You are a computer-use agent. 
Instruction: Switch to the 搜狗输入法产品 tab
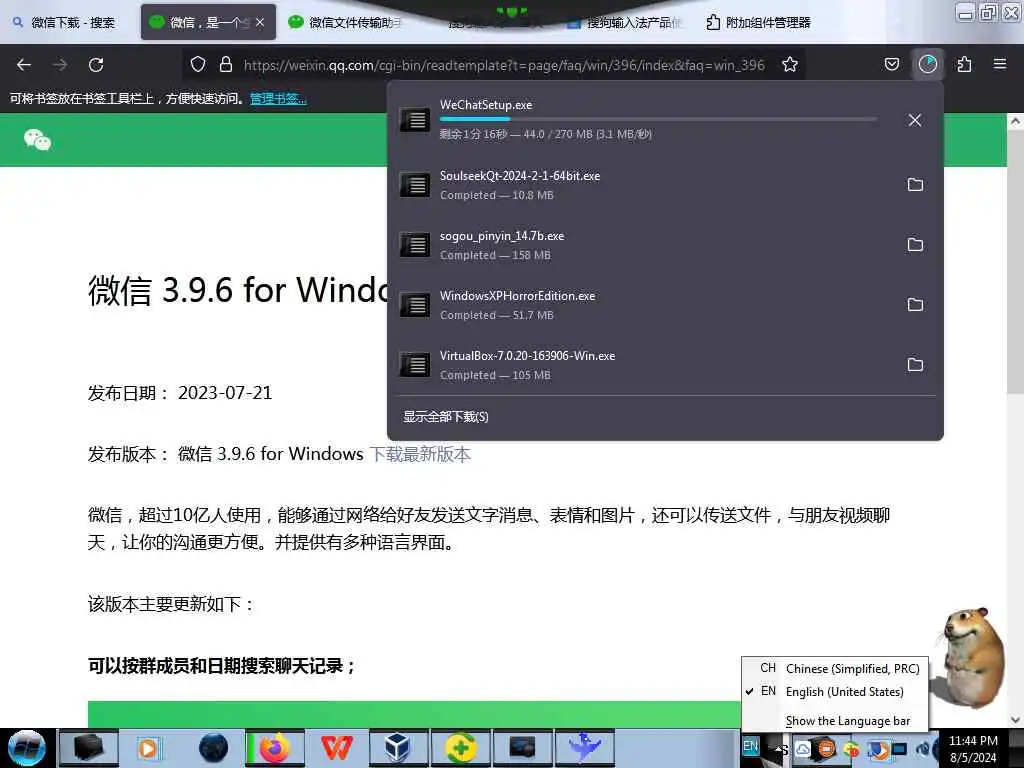pos(624,22)
